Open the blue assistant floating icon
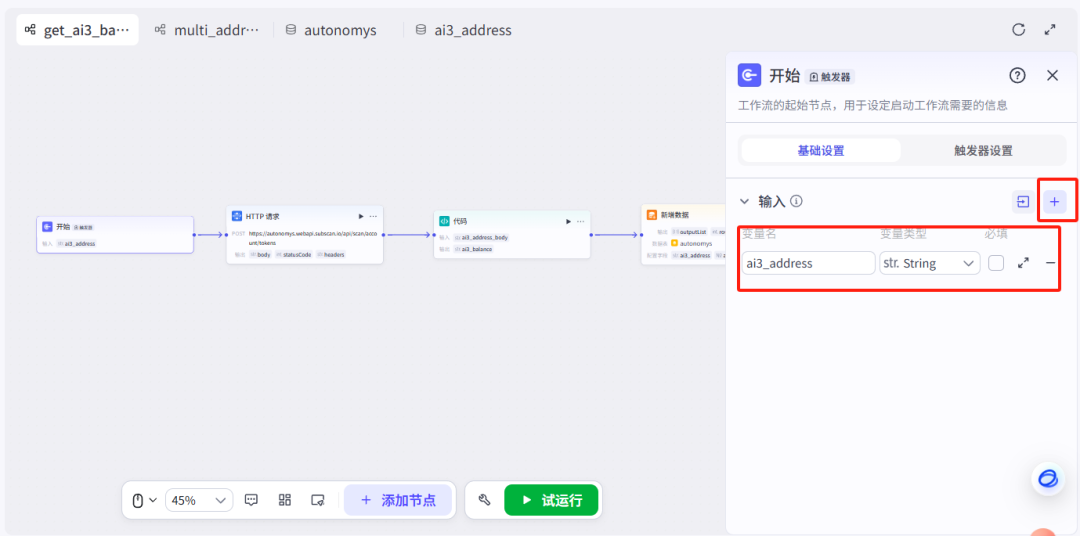 click(x=1048, y=478)
